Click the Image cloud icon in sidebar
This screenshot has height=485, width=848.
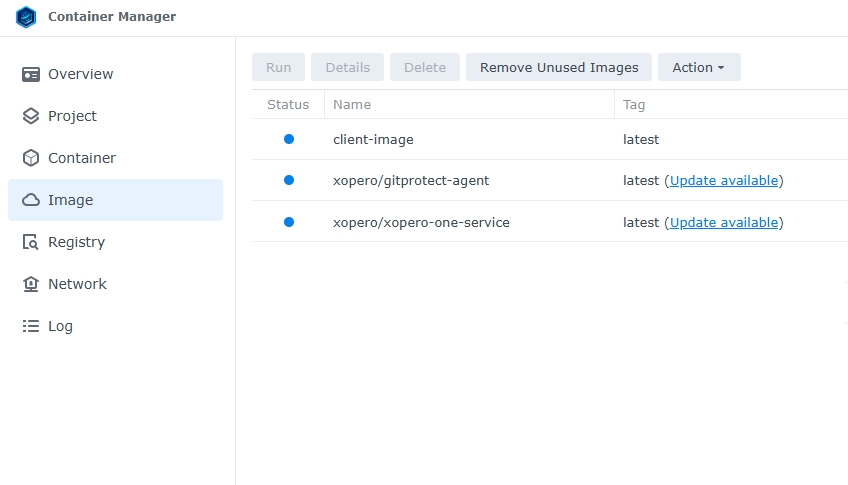31,200
